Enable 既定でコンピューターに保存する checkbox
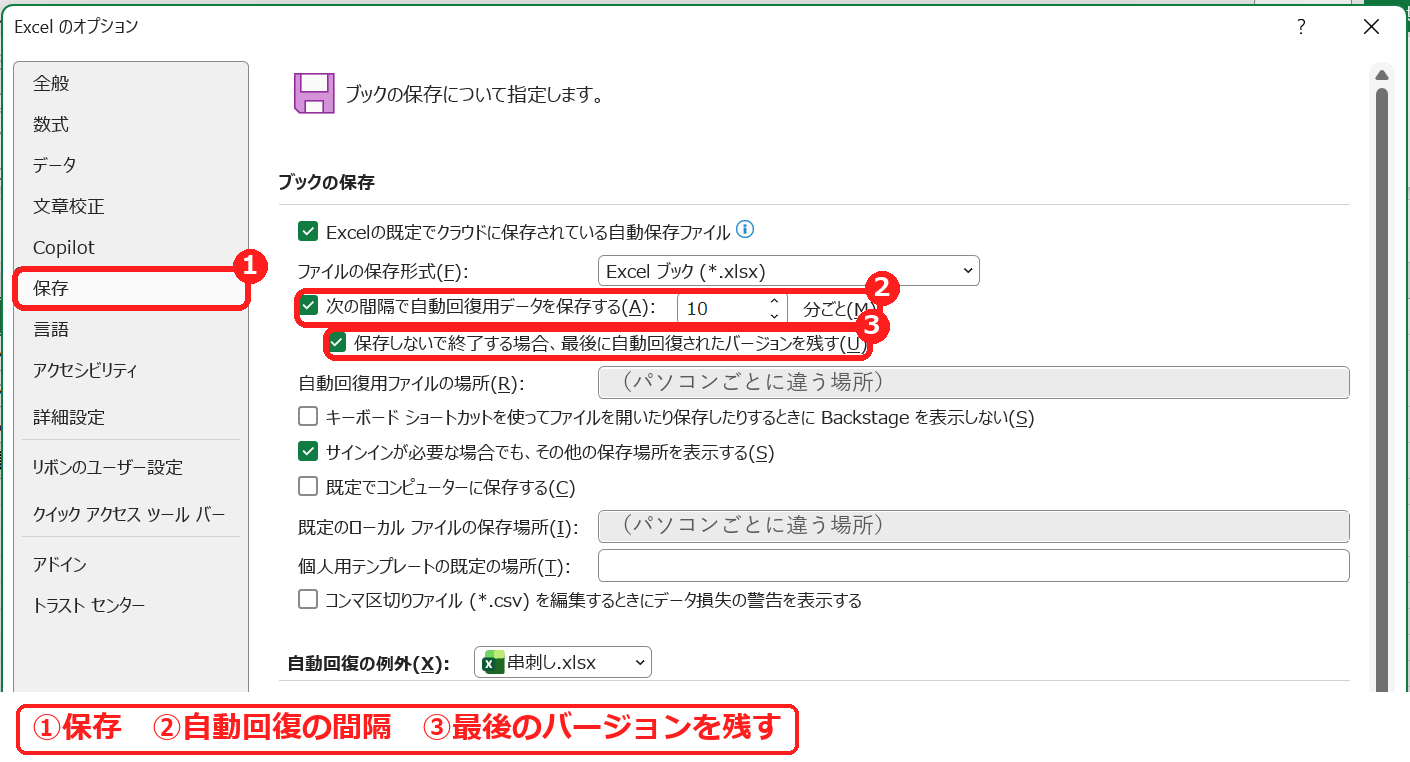The height and width of the screenshot is (762, 1410). [x=308, y=487]
